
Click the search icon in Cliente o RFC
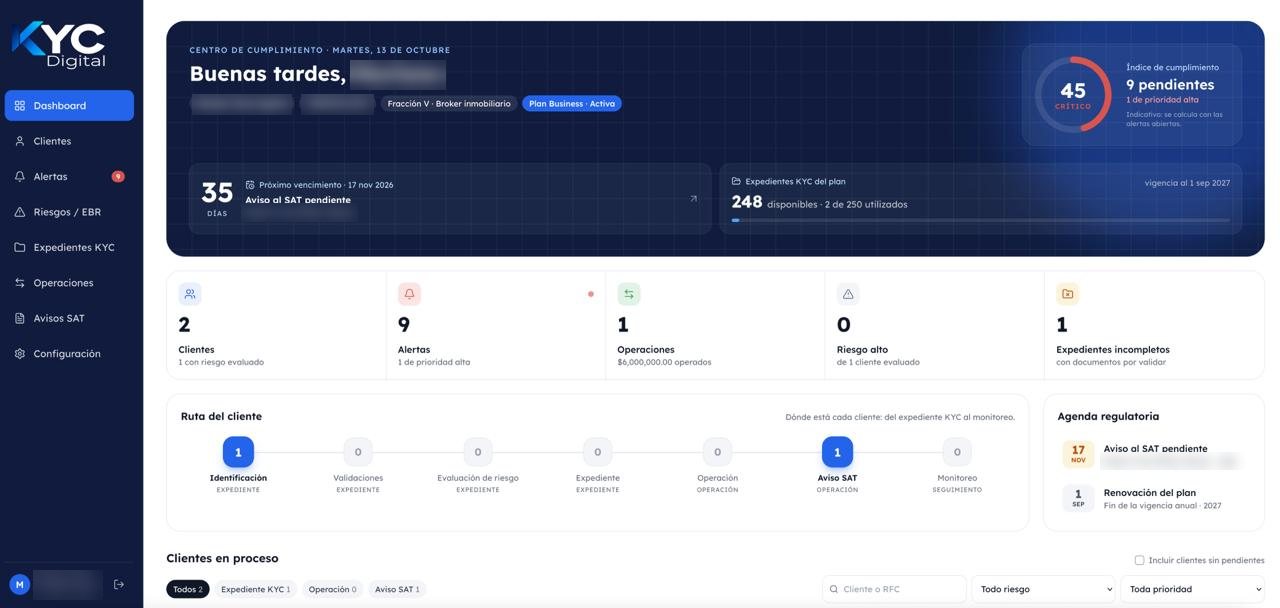click(x=834, y=589)
